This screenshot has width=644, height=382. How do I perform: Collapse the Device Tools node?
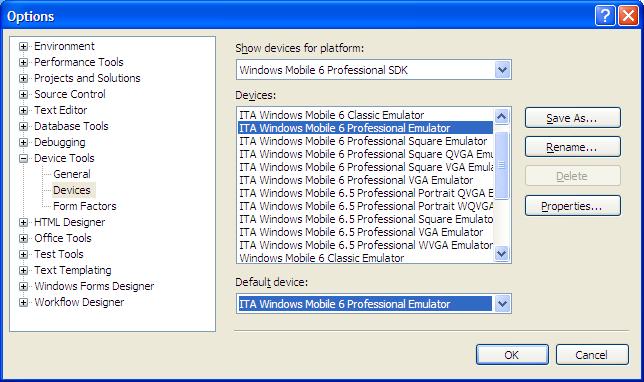(23, 159)
